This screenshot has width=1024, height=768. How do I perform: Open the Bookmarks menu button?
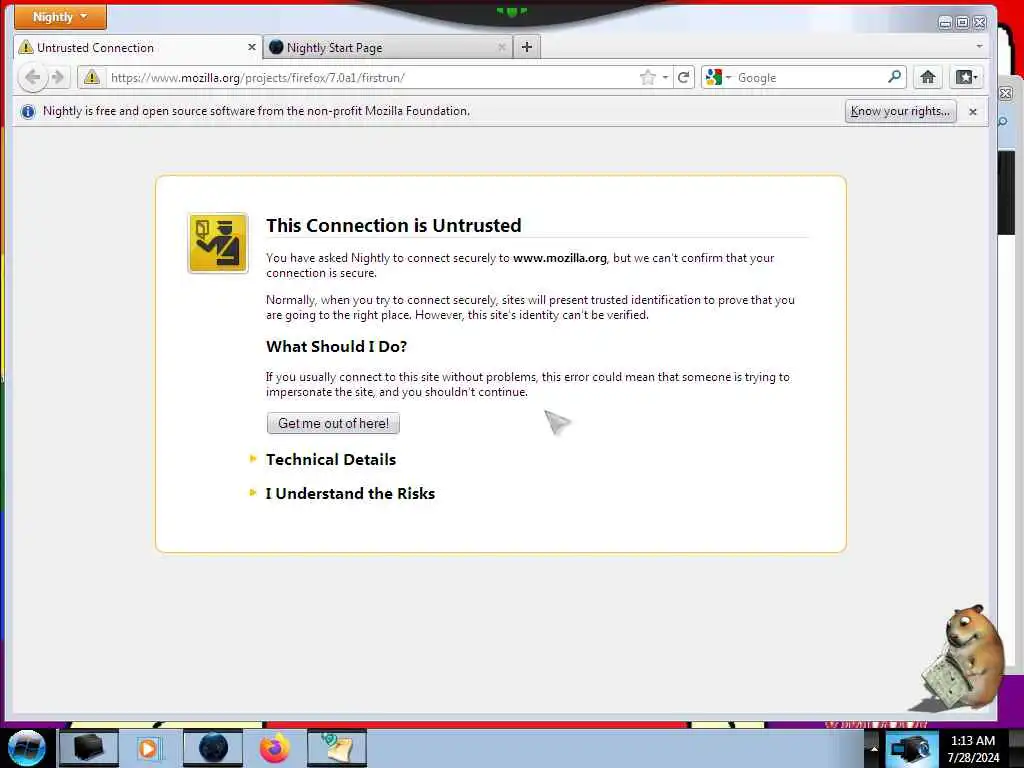pyautogui.click(x=966, y=78)
